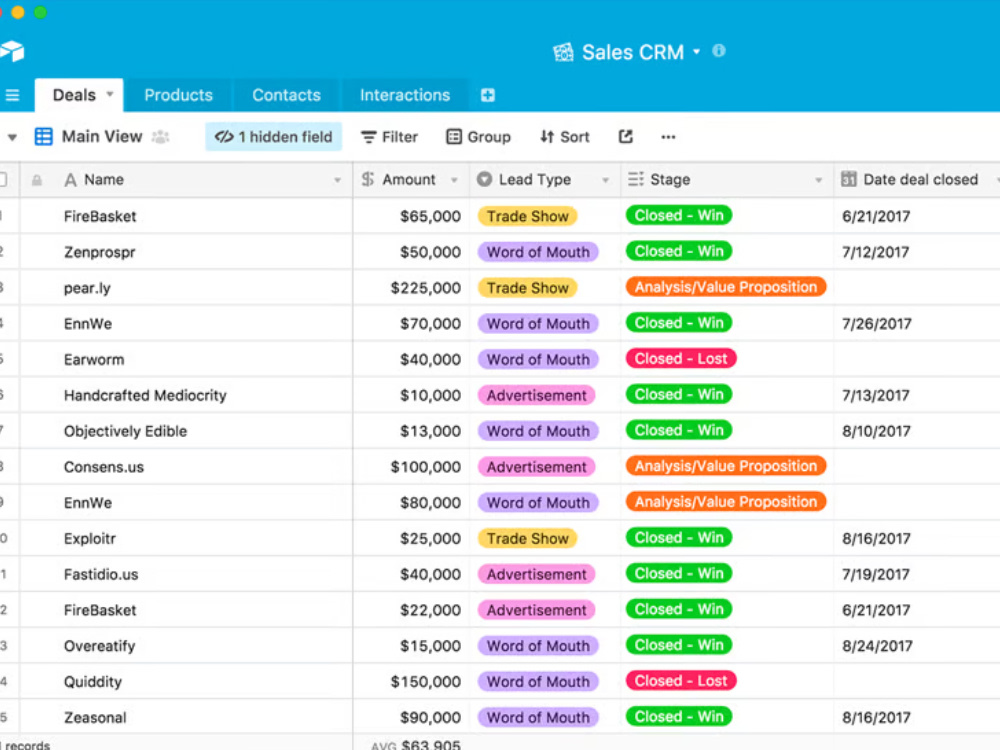Click the 8/24/2017 date cell
The height and width of the screenshot is (750, 1000).
916,645
